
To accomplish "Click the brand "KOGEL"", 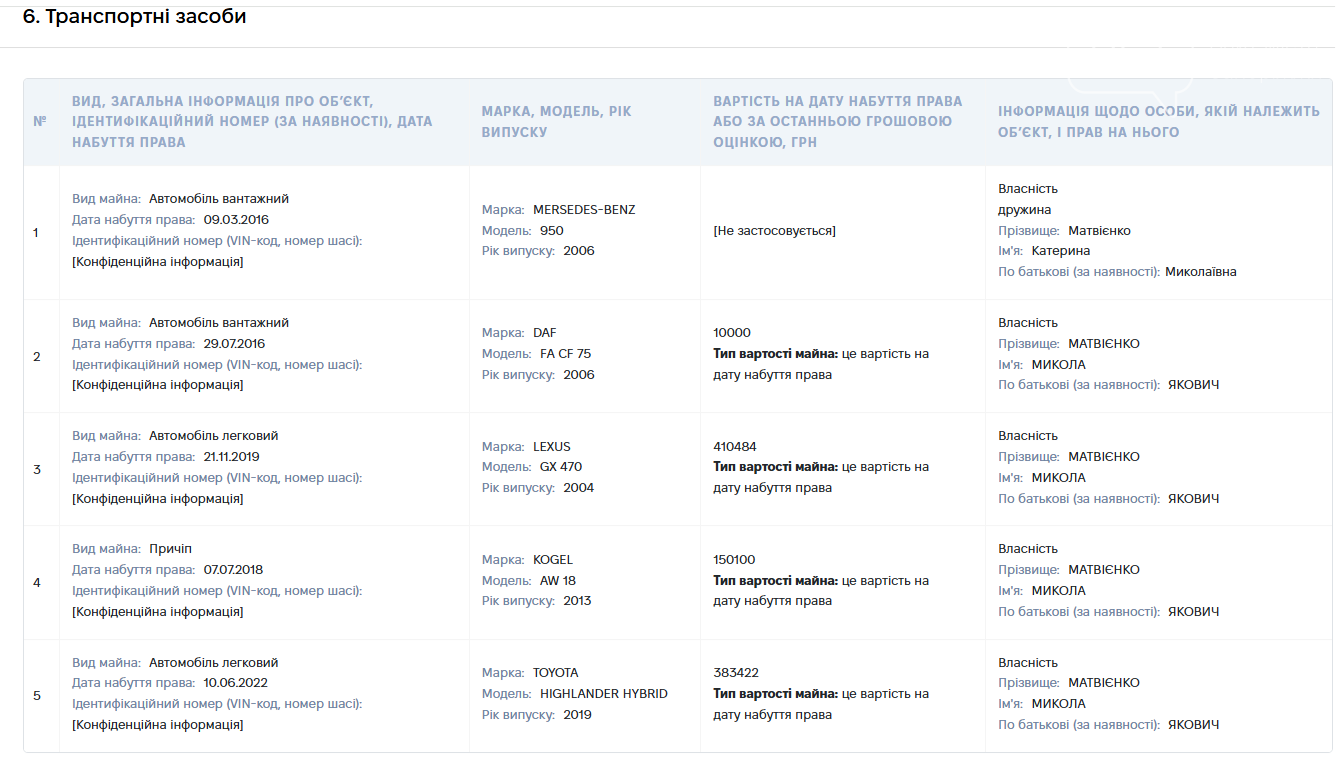I will click(x=553, y=559).
